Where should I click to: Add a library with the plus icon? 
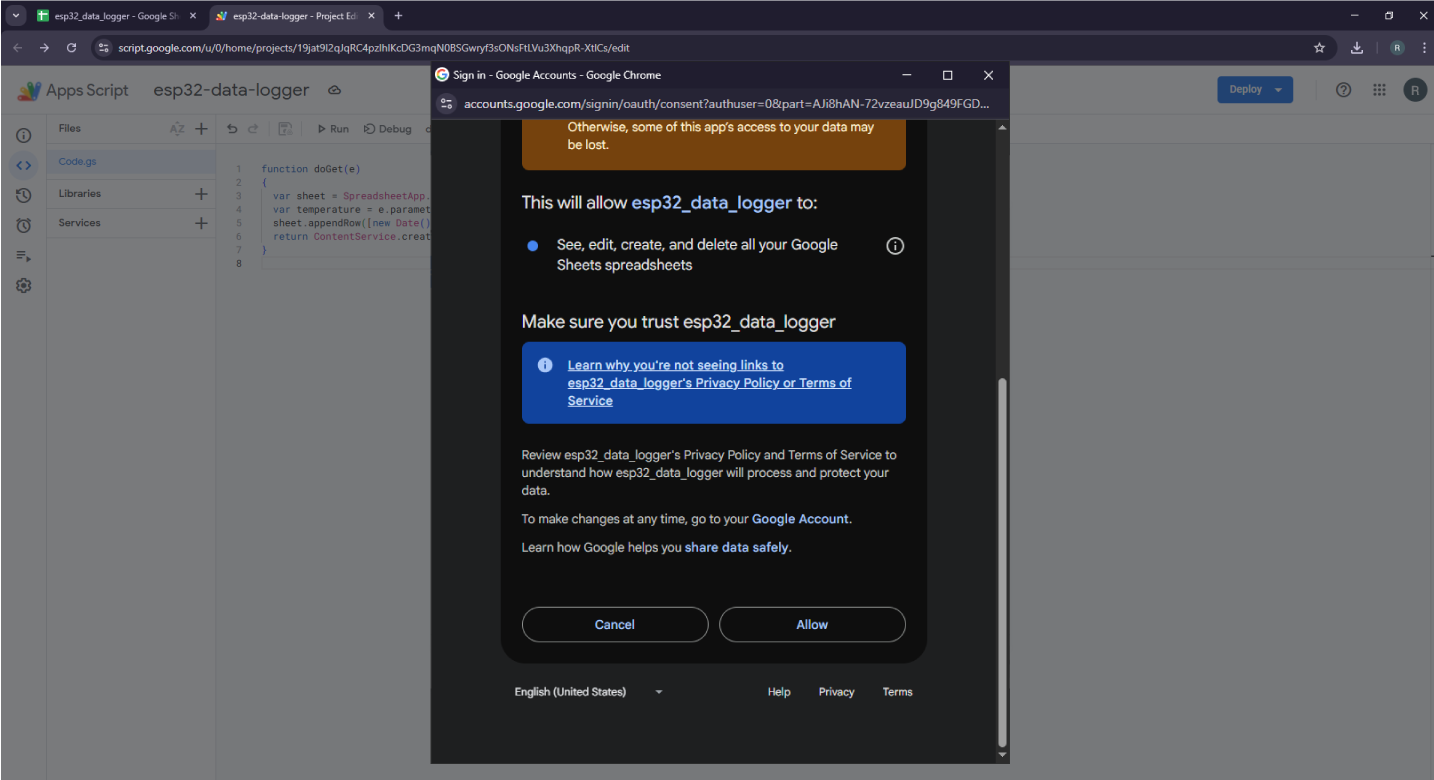pos(201,194)
